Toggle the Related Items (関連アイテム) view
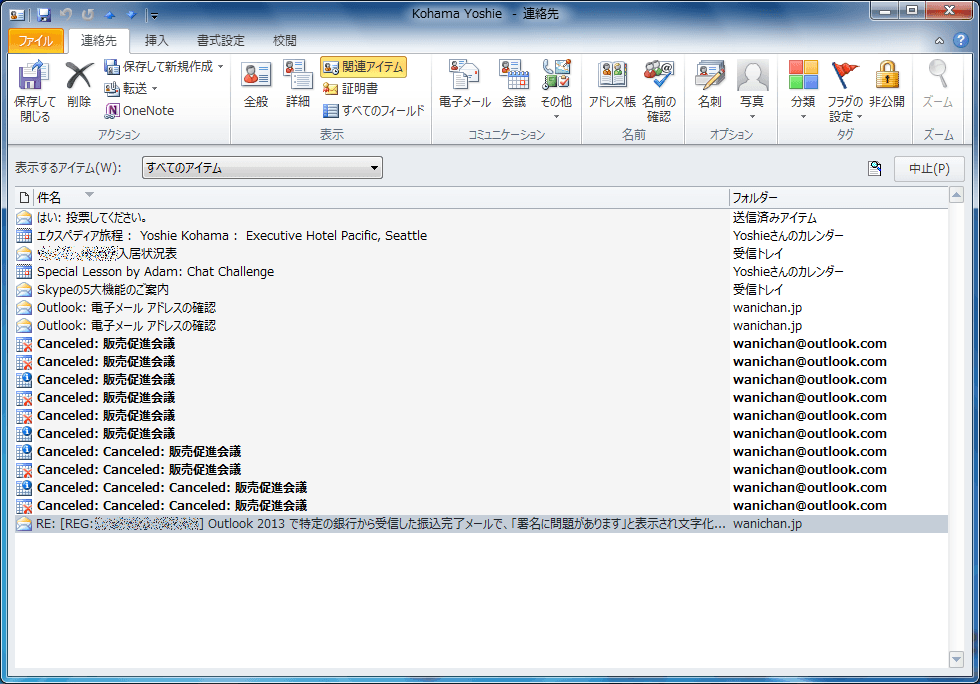 [x=364, y=67]
